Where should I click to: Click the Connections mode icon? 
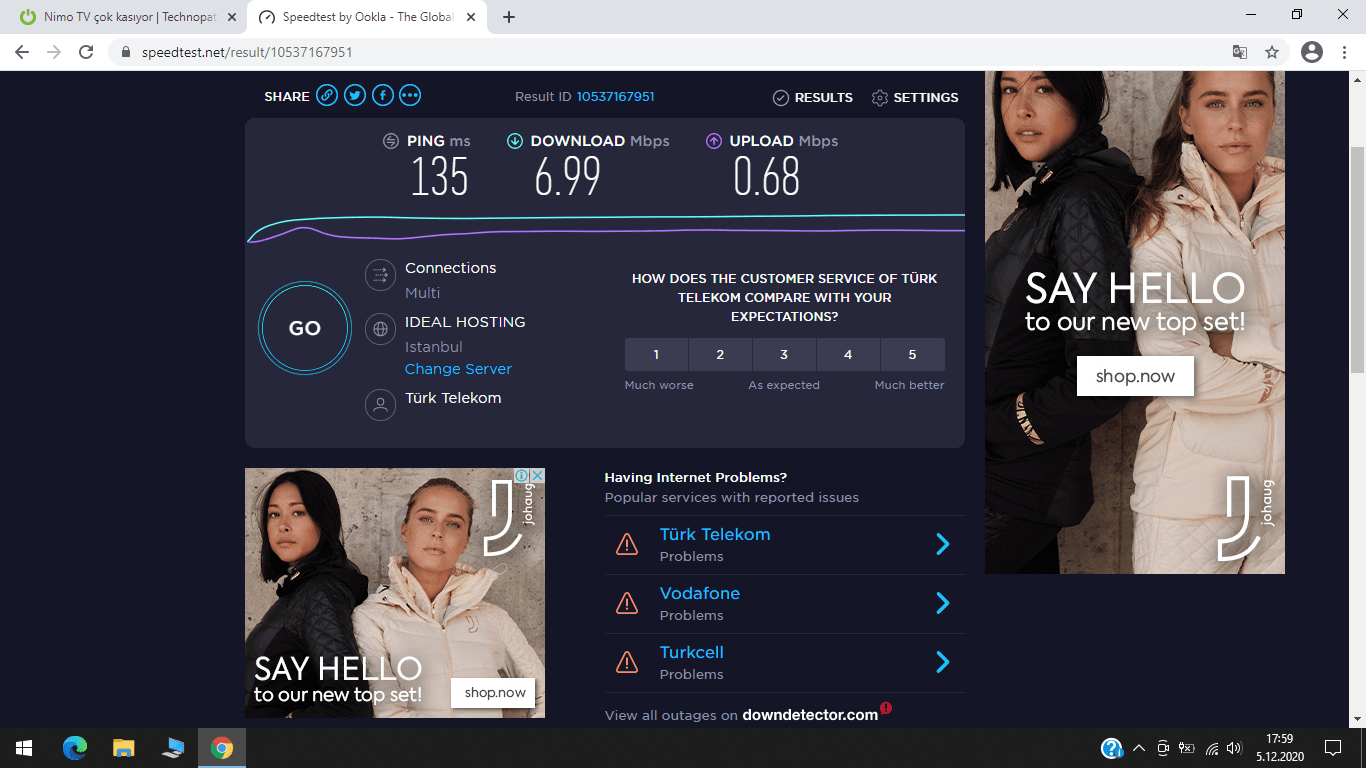click(x=380, y=275)
